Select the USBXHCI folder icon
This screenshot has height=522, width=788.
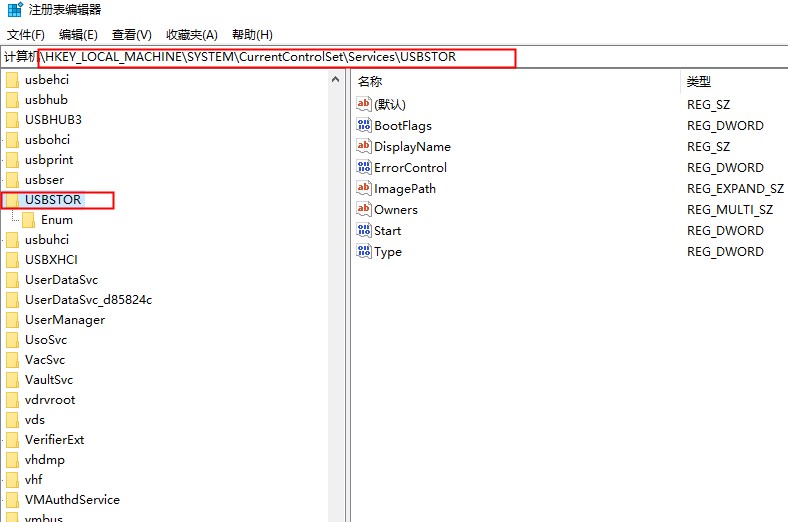(13, 260)
